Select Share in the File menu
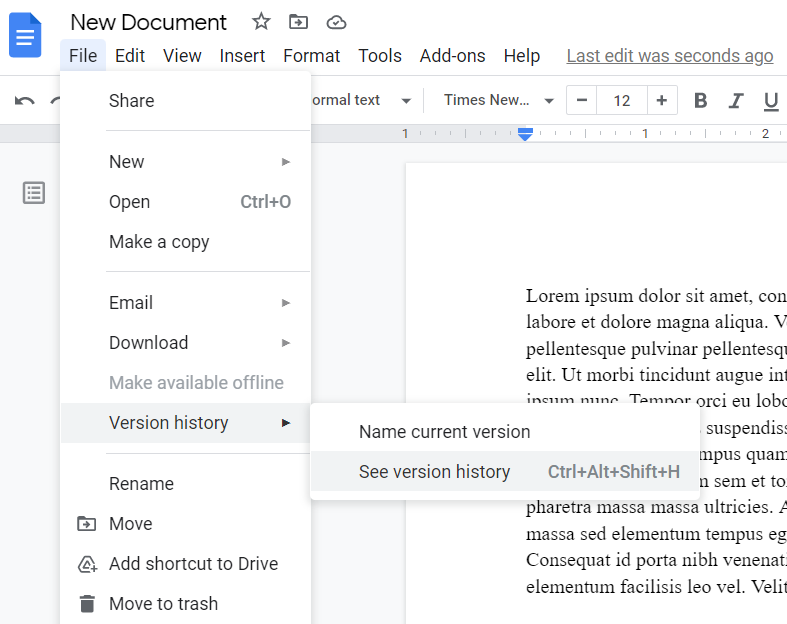Screen dimensions: 787x624 [185, 101]
